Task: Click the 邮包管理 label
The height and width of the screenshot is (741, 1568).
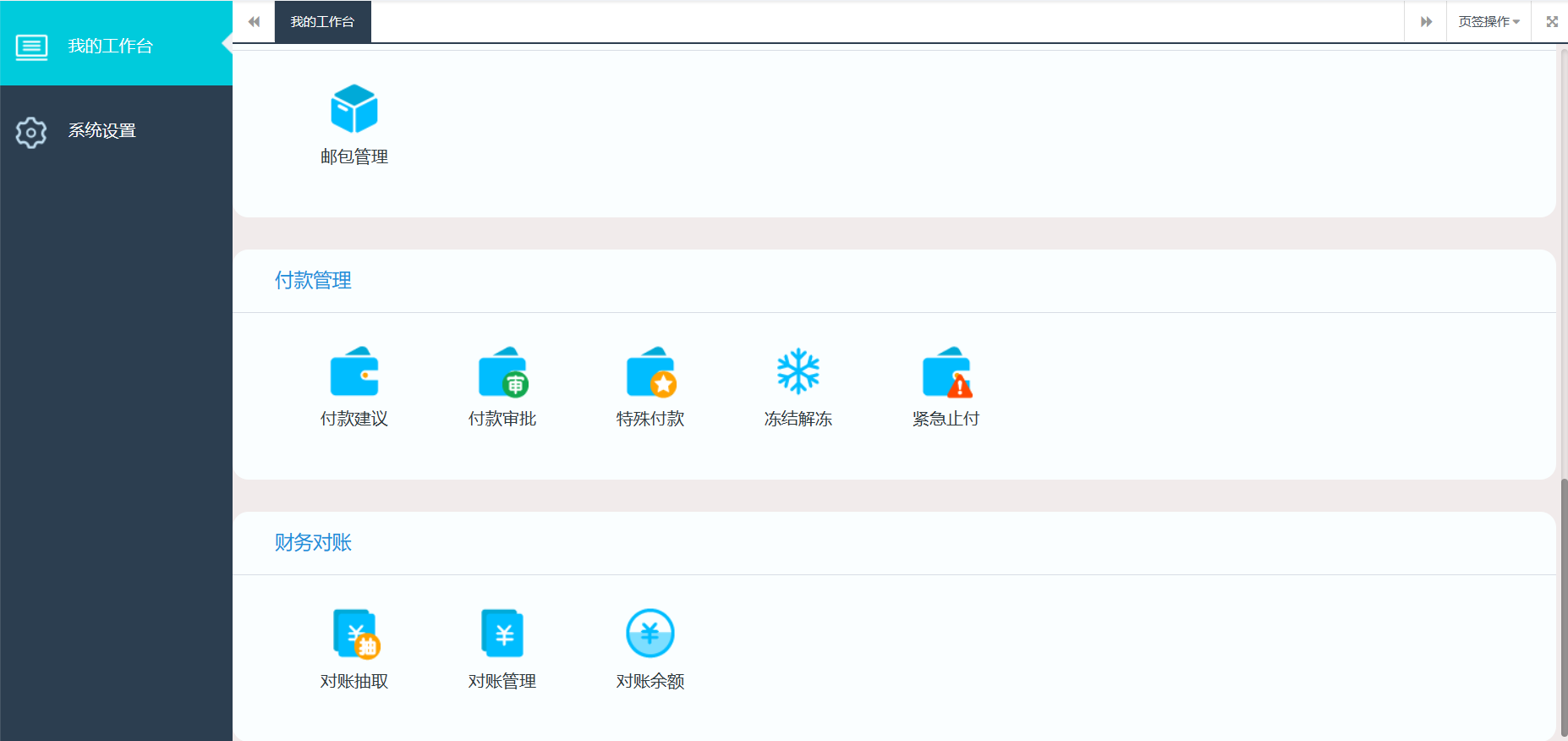Action: (x=354, y=157)
